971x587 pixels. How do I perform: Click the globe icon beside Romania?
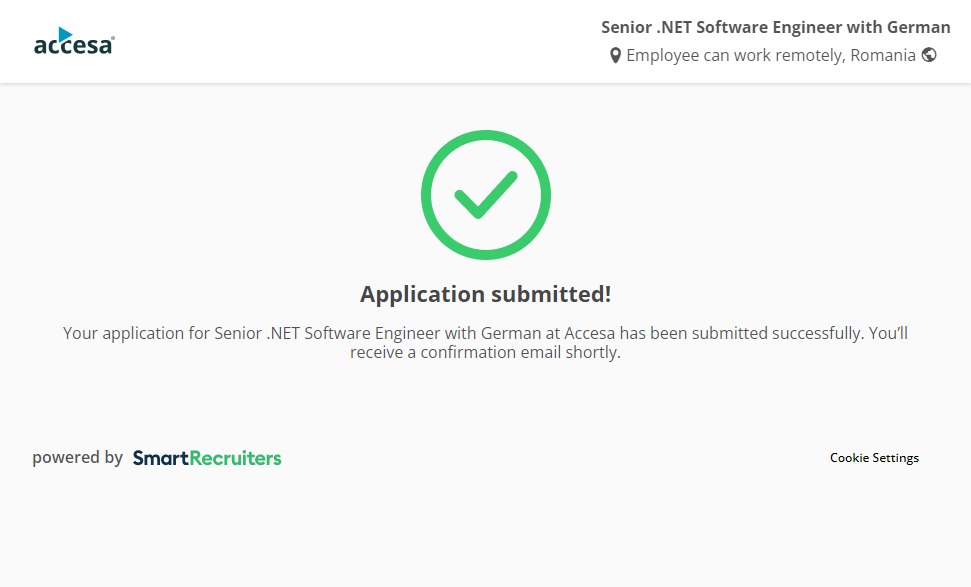pyautogui.click(x=929, y=55)
